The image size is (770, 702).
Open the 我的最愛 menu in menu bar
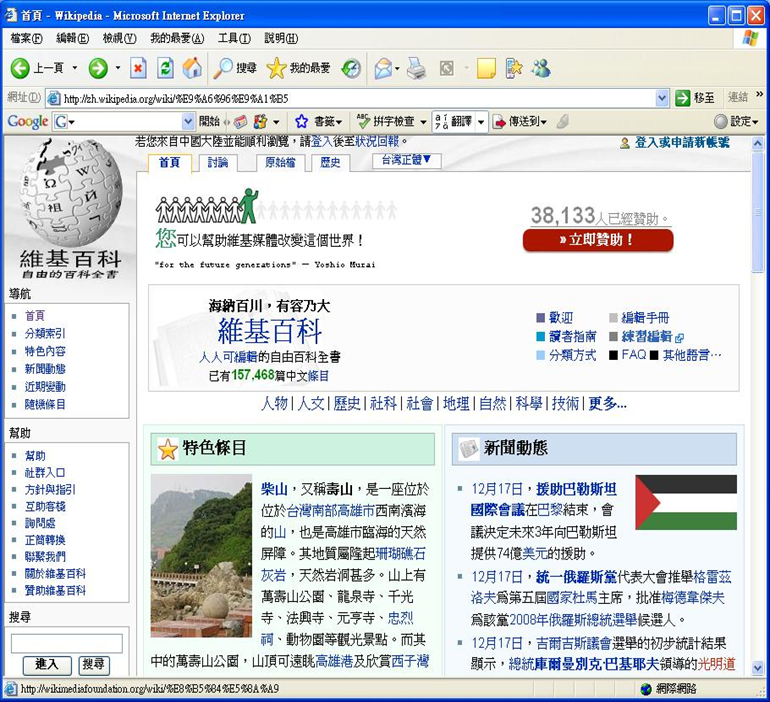(x=177, y=38)
